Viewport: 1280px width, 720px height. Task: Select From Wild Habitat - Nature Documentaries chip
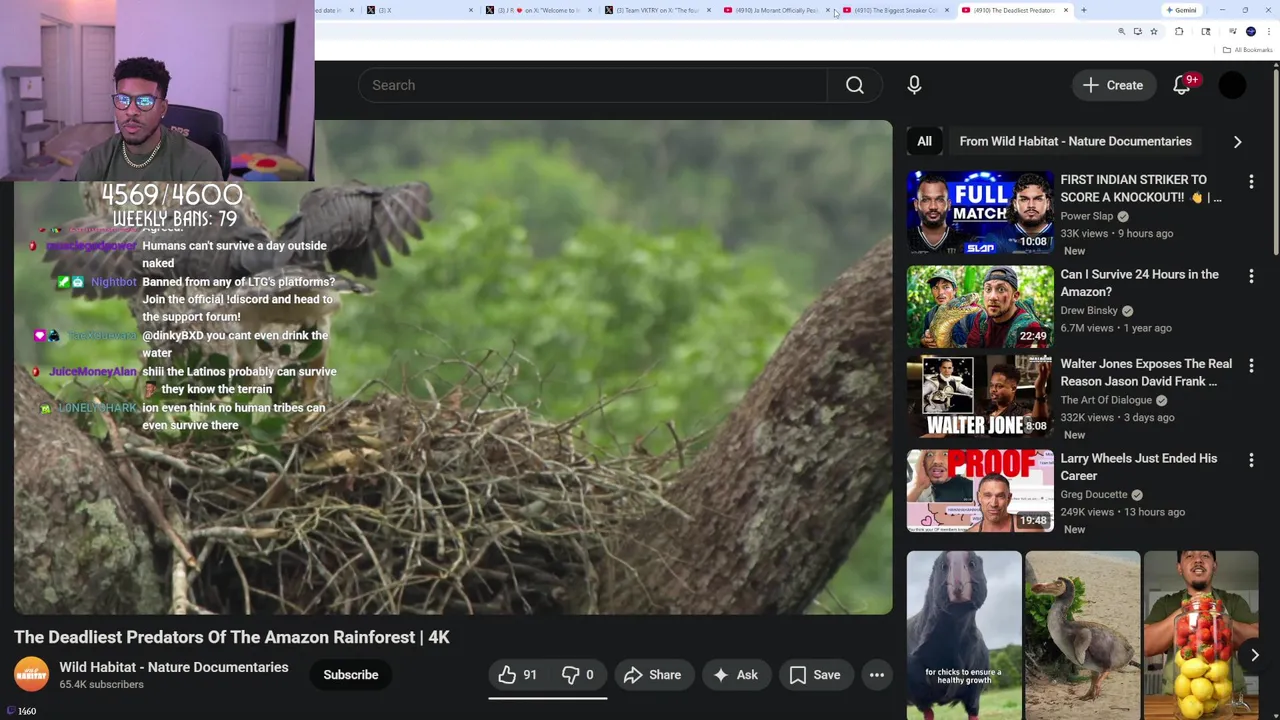click(x=1075, y=141)
